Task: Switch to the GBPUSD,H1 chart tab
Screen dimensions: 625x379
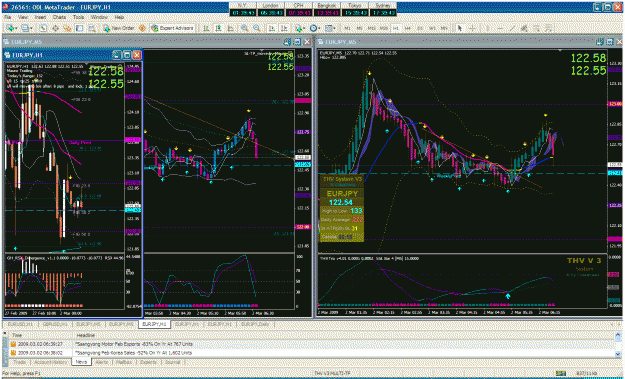Action: pos(55,324)
